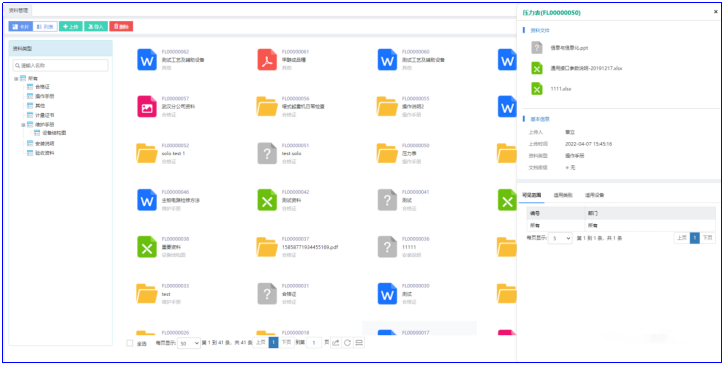Open PDF file icon for FL00000061
Screen dimensions: 725x365
[x=267, y=60]
